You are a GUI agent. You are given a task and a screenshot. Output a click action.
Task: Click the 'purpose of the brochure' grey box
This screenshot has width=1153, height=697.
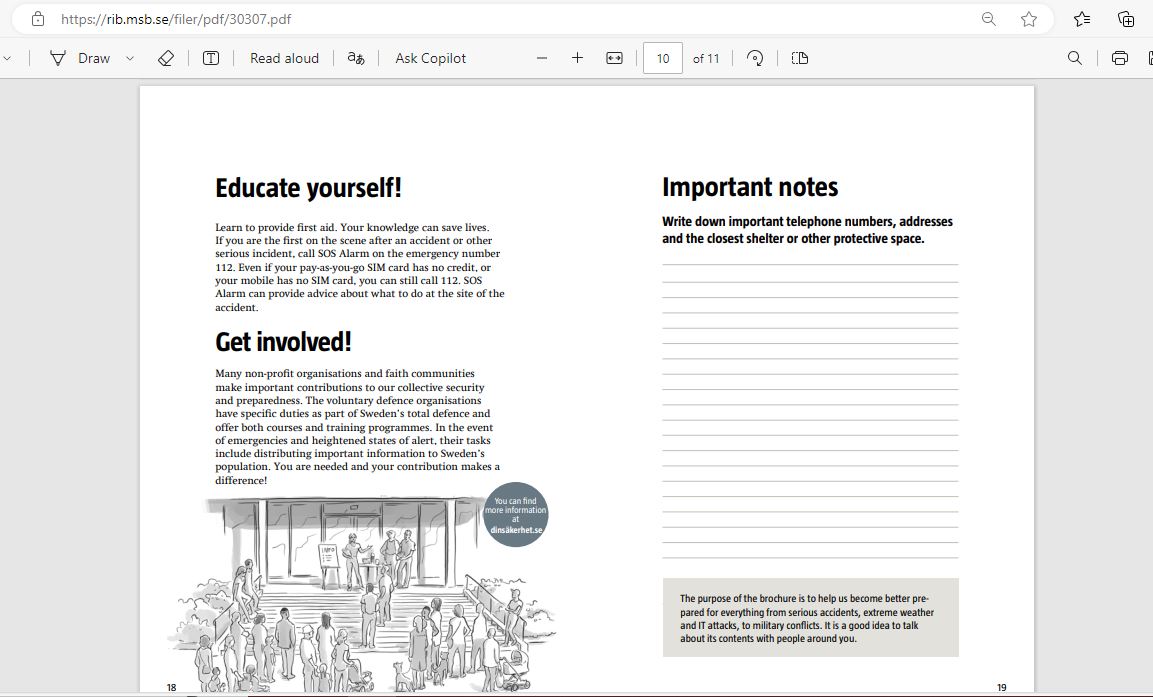[x=810, y=618]
